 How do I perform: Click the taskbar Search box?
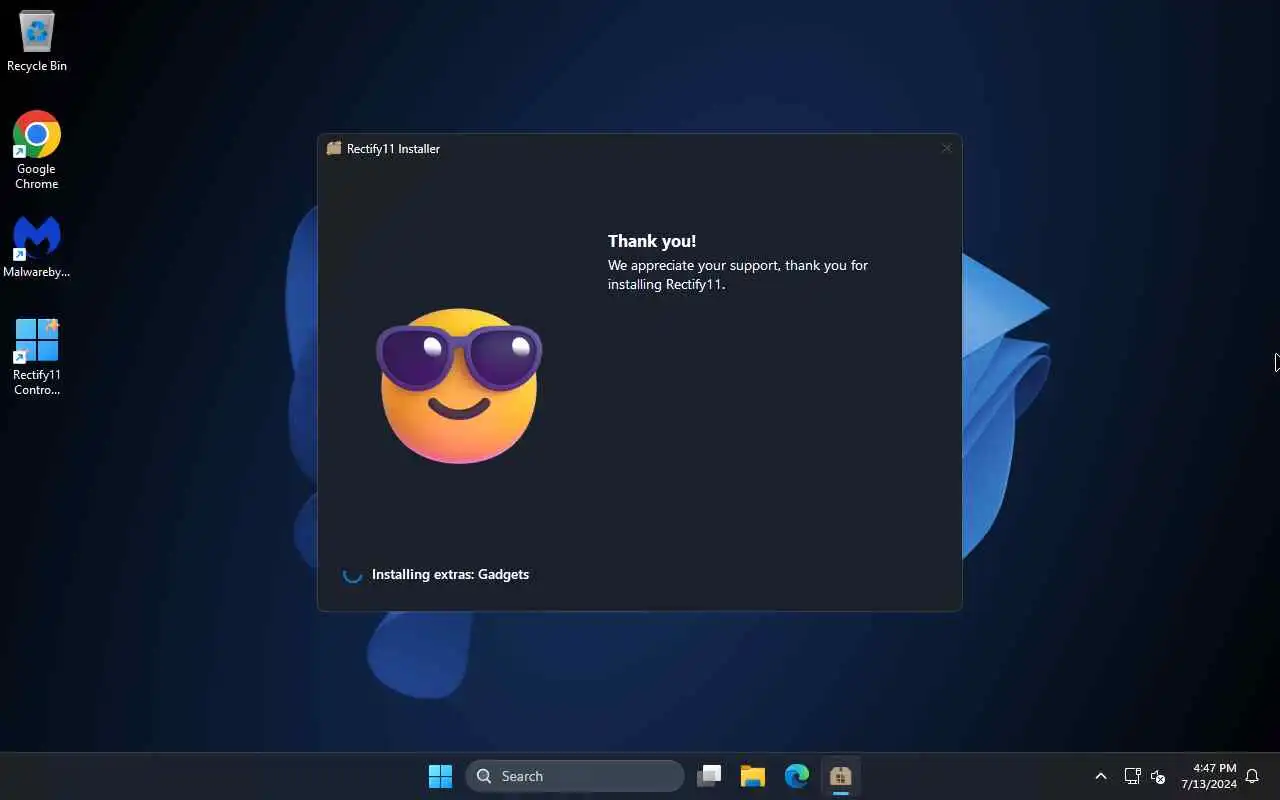(575, 776)
